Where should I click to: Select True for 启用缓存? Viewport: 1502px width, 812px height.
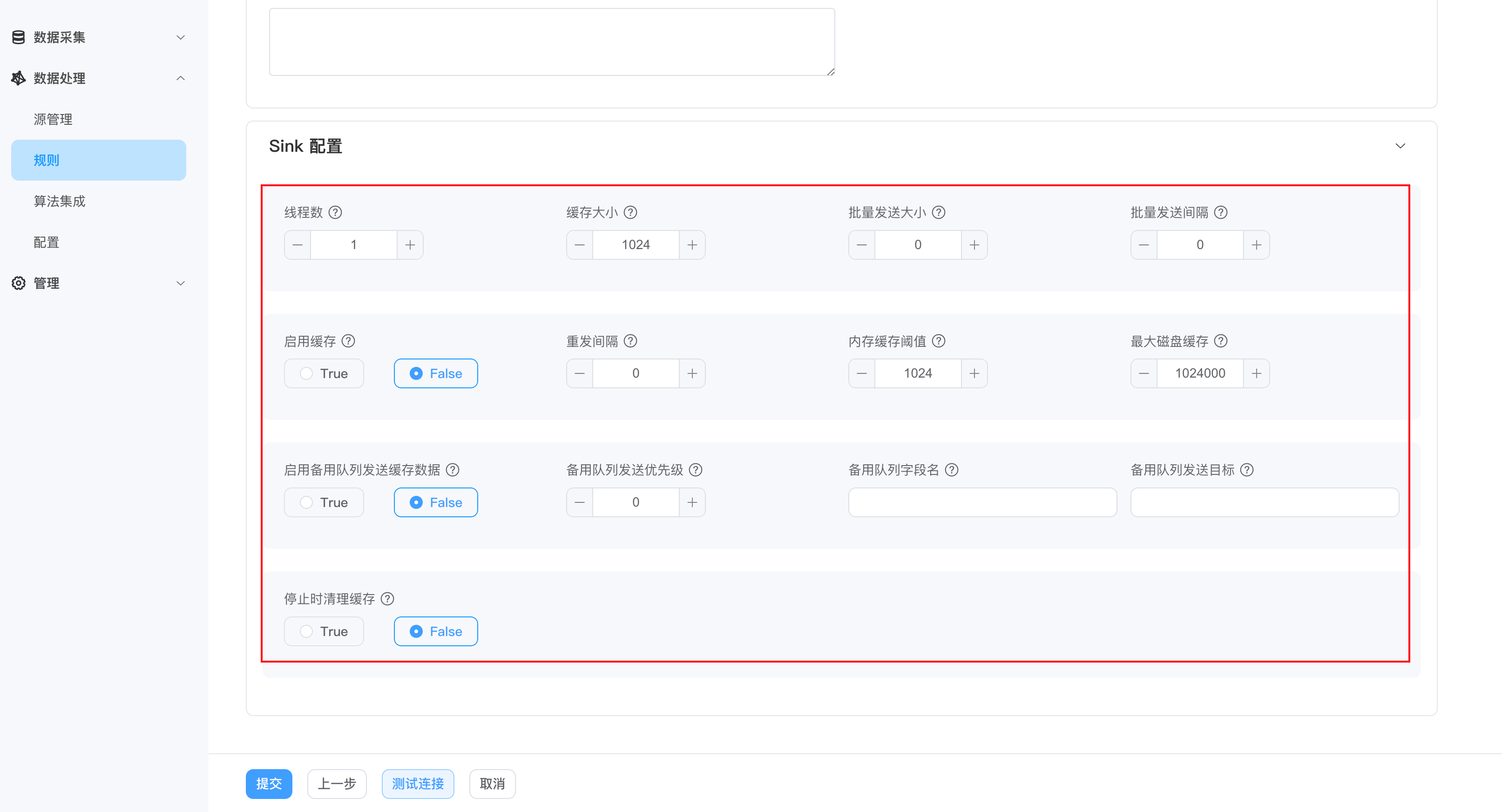[324, 374]
